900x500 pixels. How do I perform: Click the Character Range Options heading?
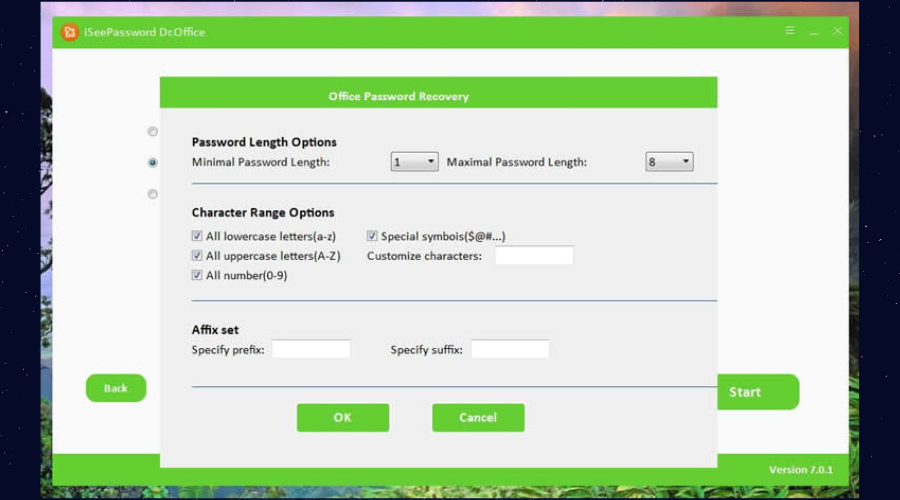(x=263, y=212)
